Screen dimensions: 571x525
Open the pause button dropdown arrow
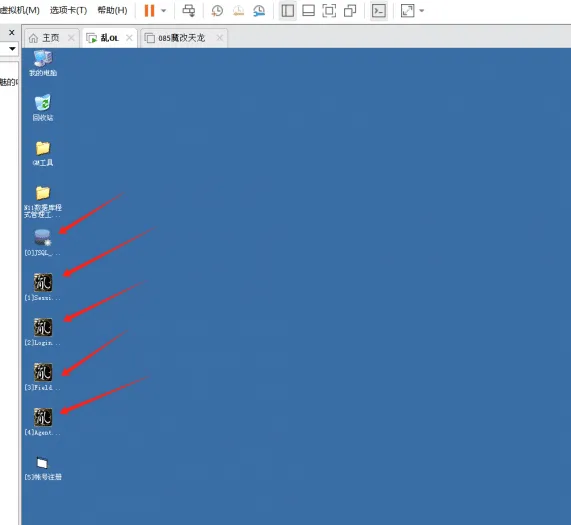pyautogui.click(x=164, y=11)
